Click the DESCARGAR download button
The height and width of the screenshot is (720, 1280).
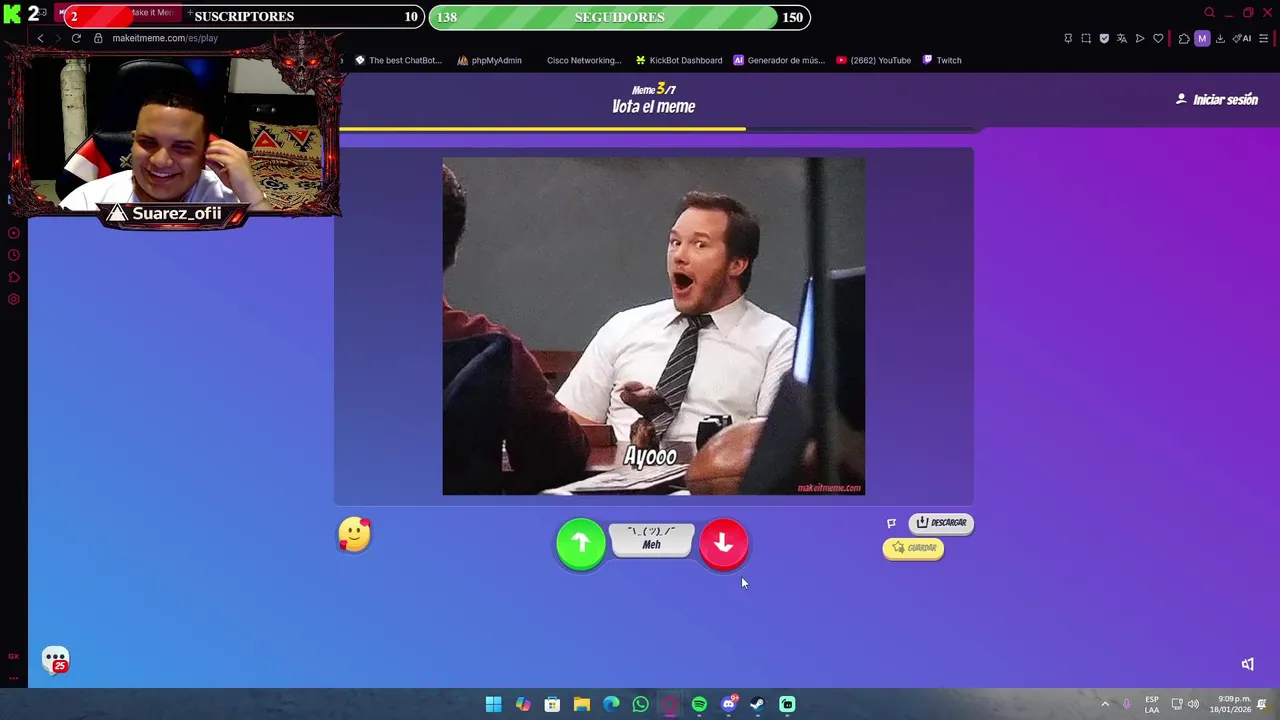(941, 523)
